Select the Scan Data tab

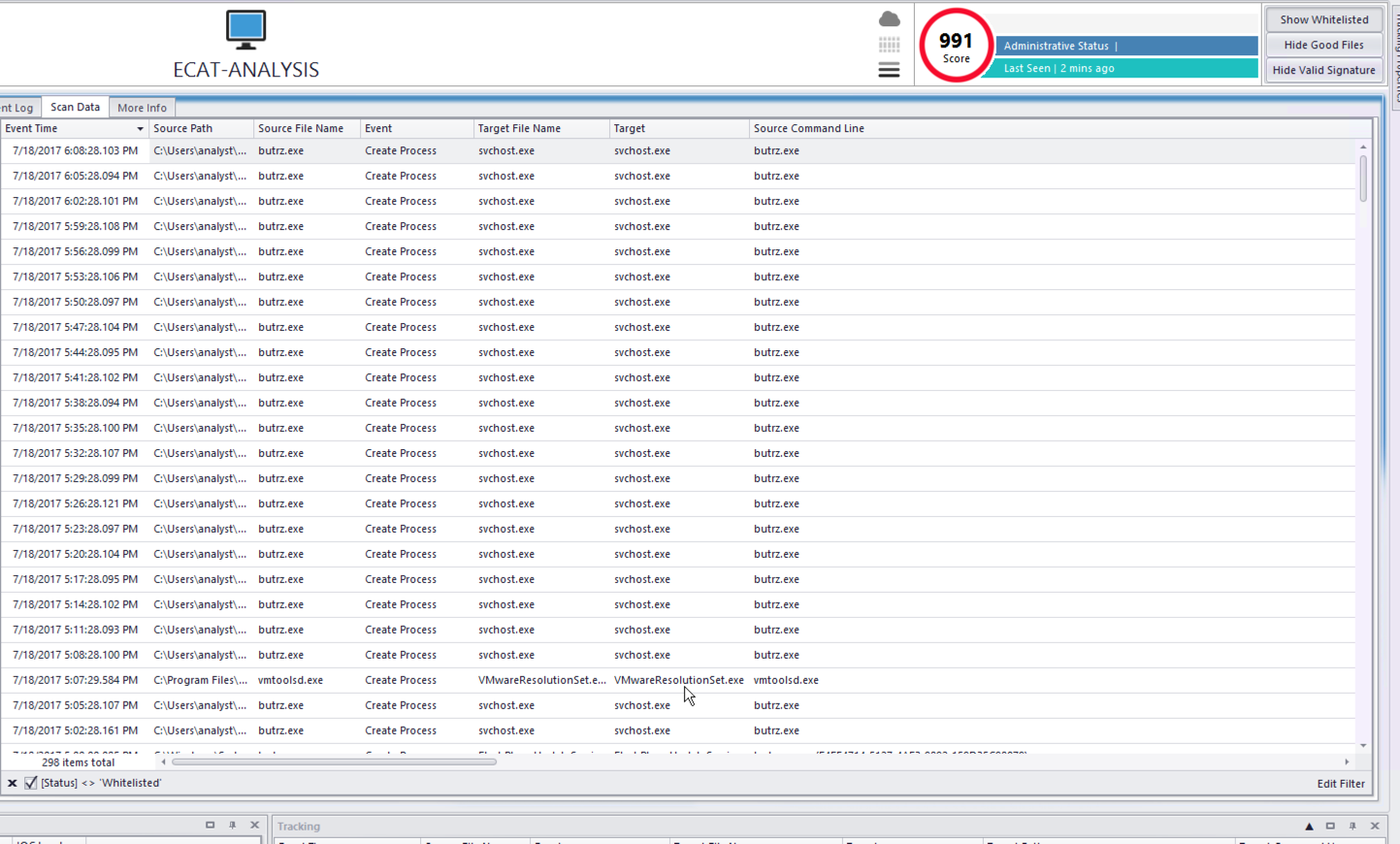[x=75, y=108]
